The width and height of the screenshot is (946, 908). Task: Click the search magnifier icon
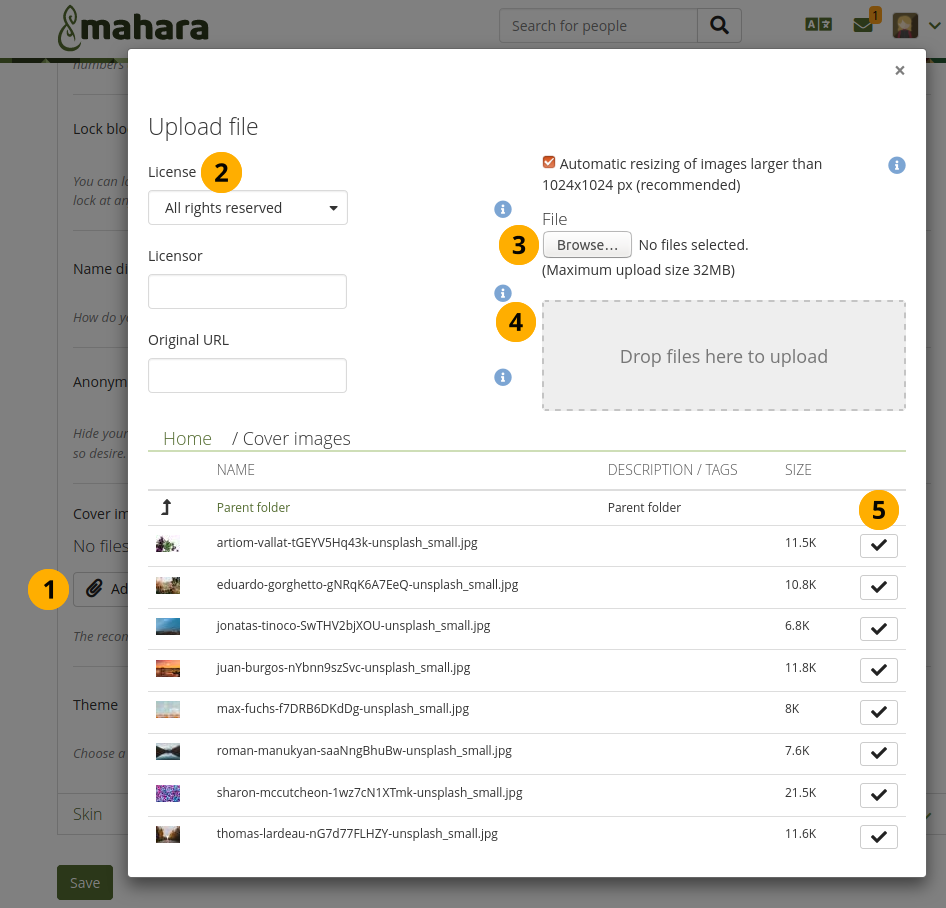click(719, 26)
